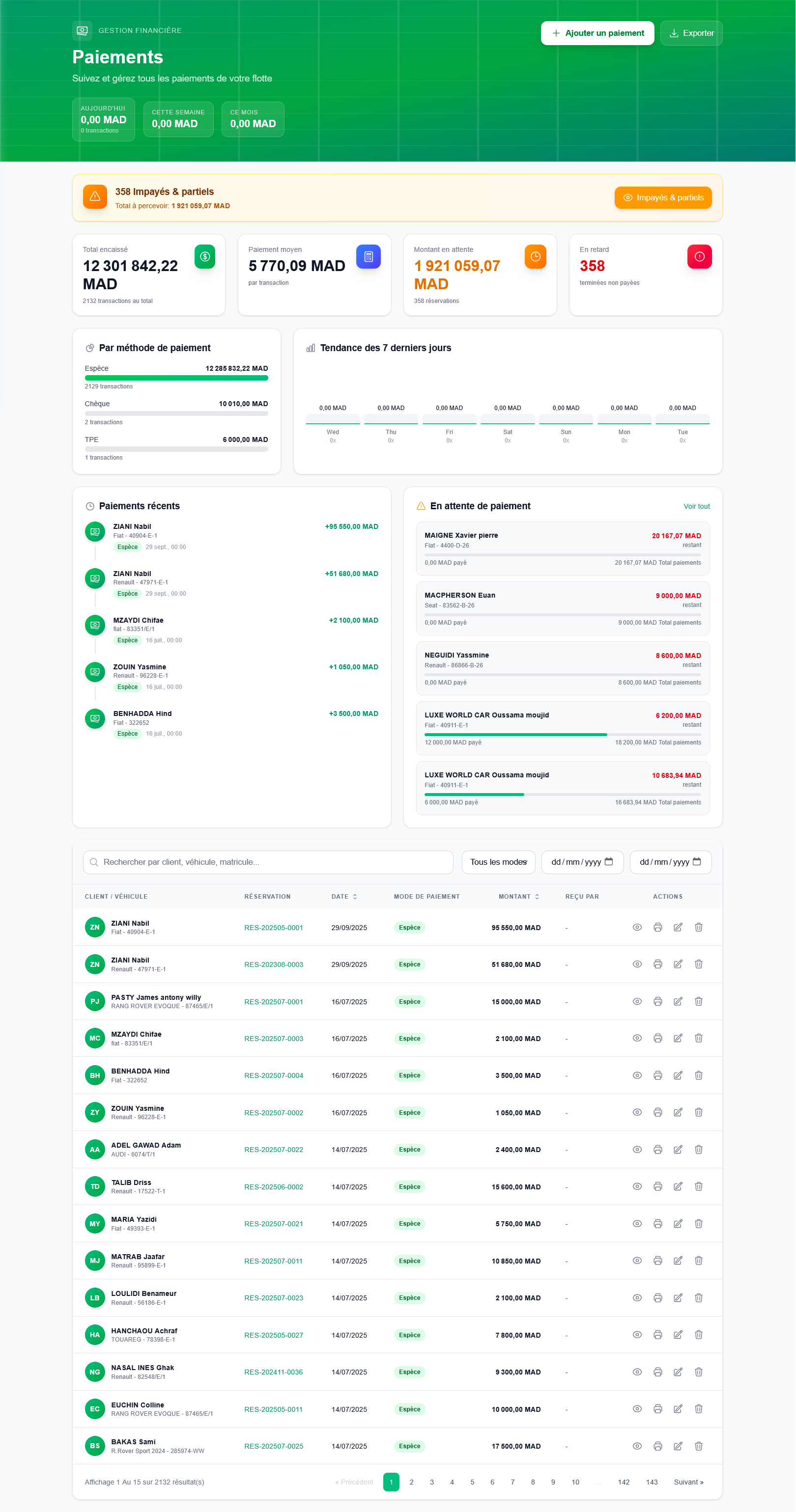This screenshot has width=796, height=1512.
Task: Click the Ajouter un paiement button
Action: click(x=597, y=33)
